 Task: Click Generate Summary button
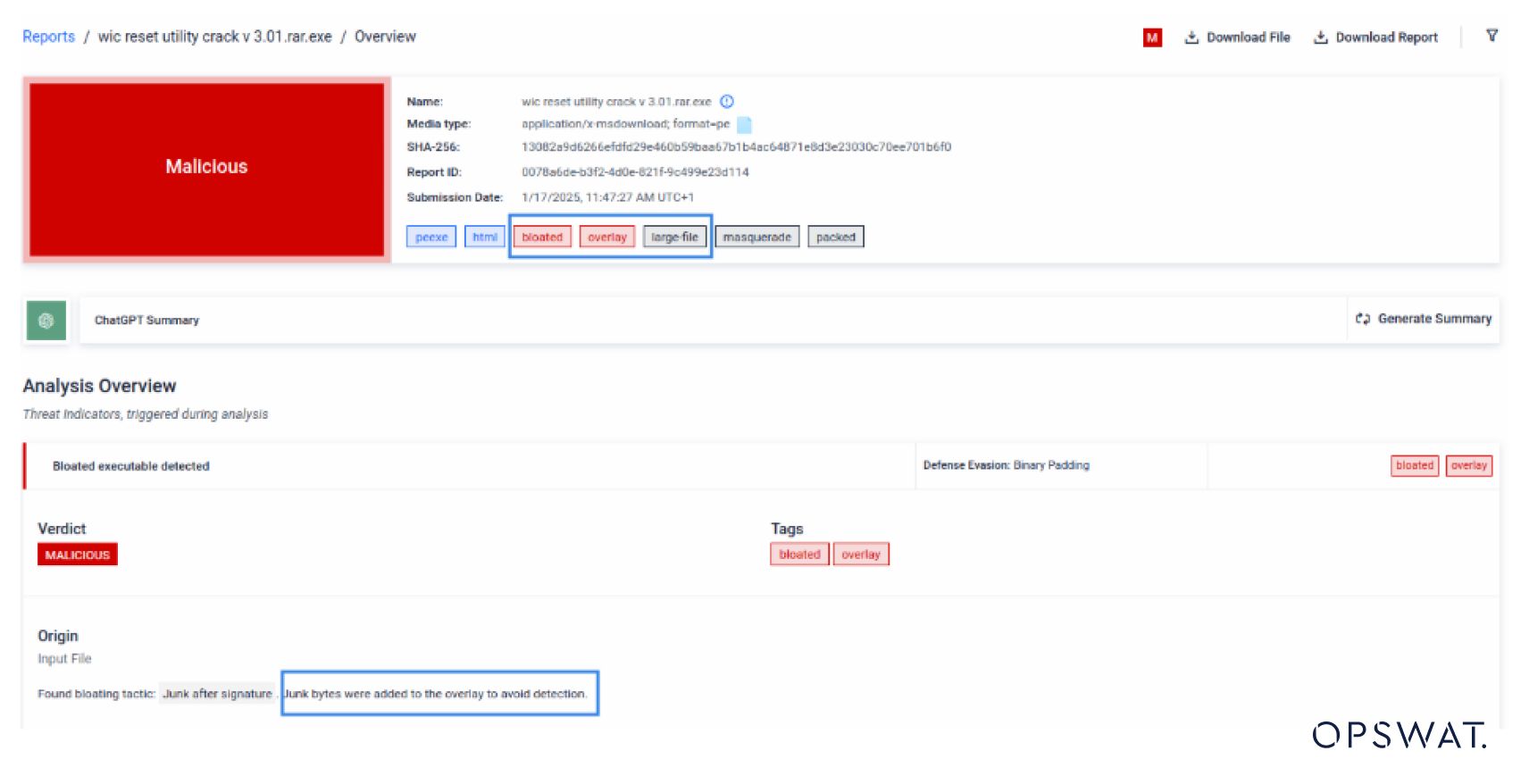pos(1424,319)
